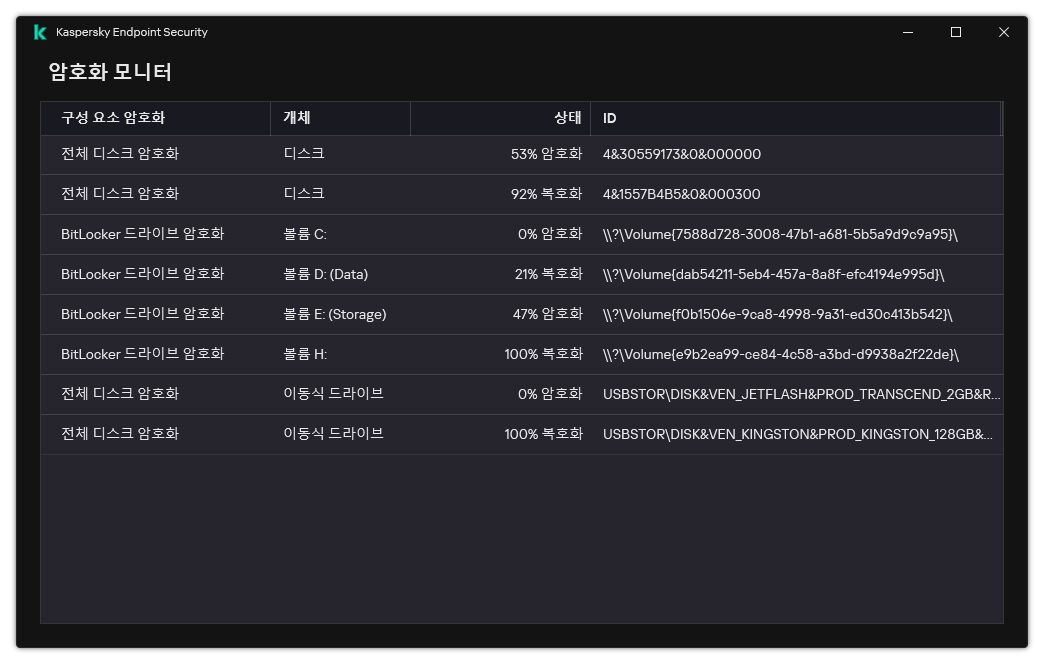Select the 볼륨 D: (Data) row
The image size is (1044, 664).
coord(400,274)
